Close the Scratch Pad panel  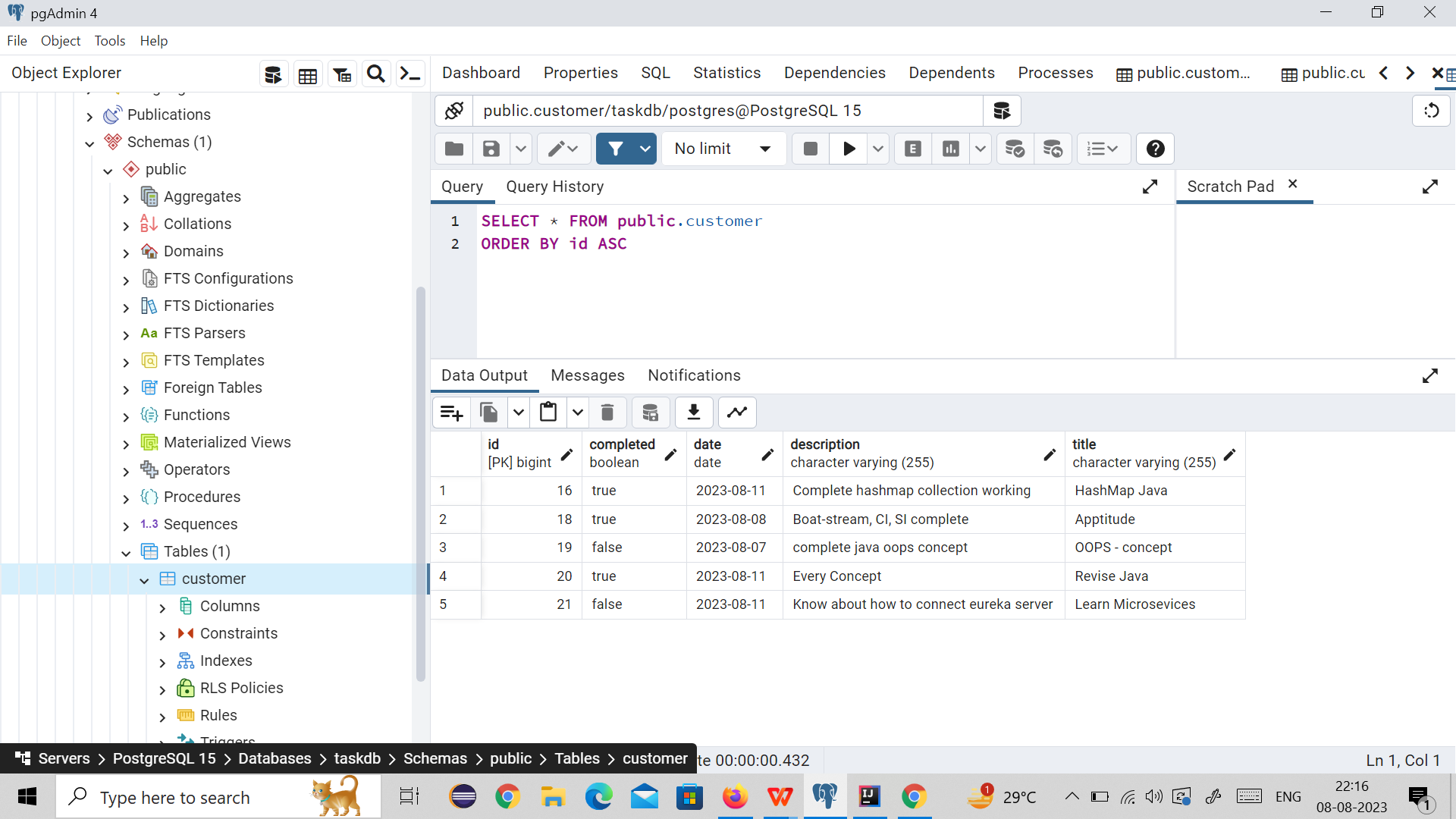(1293, 184)
